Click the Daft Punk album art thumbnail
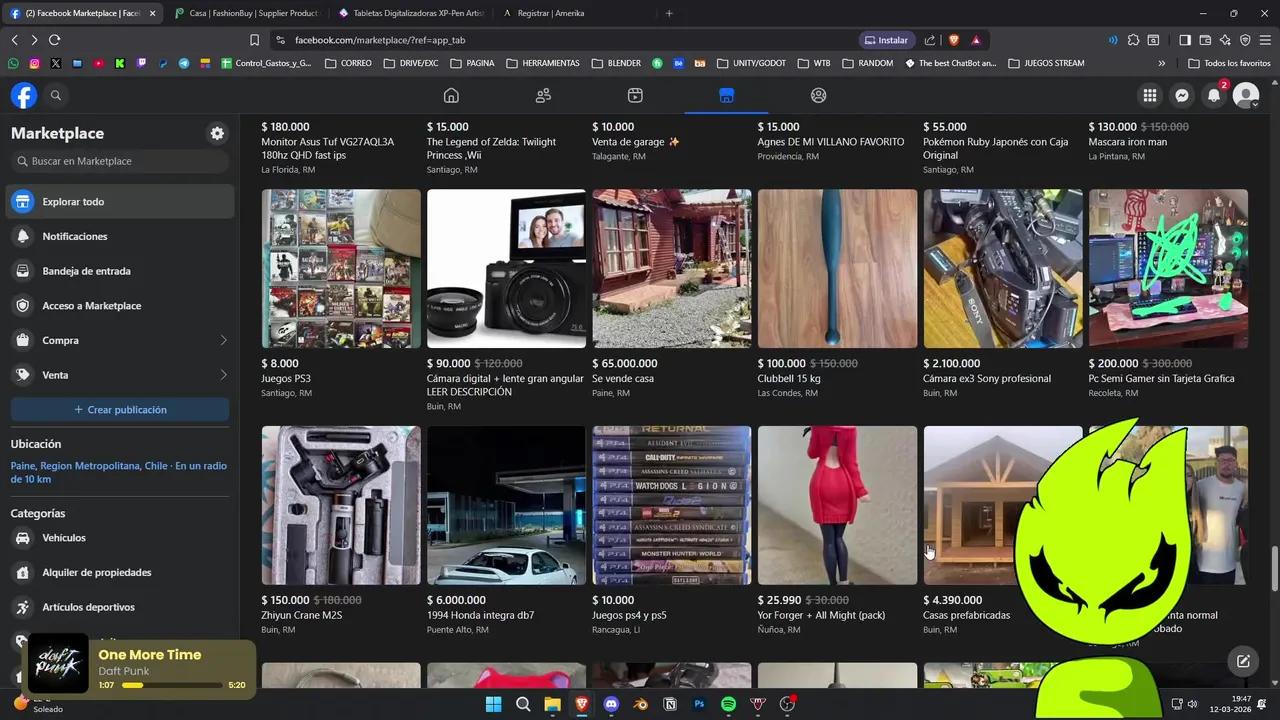Viewport: 1280px width, 720px height. pos(58,663)
